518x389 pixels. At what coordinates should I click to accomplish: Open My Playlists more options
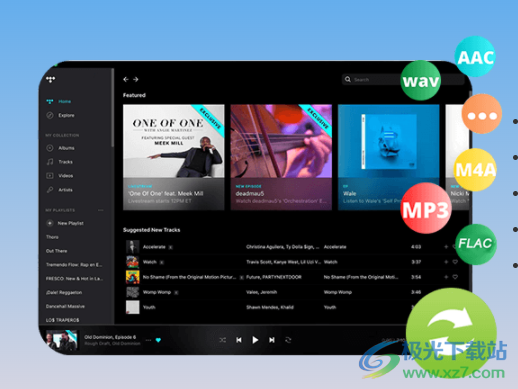(101, 210)
